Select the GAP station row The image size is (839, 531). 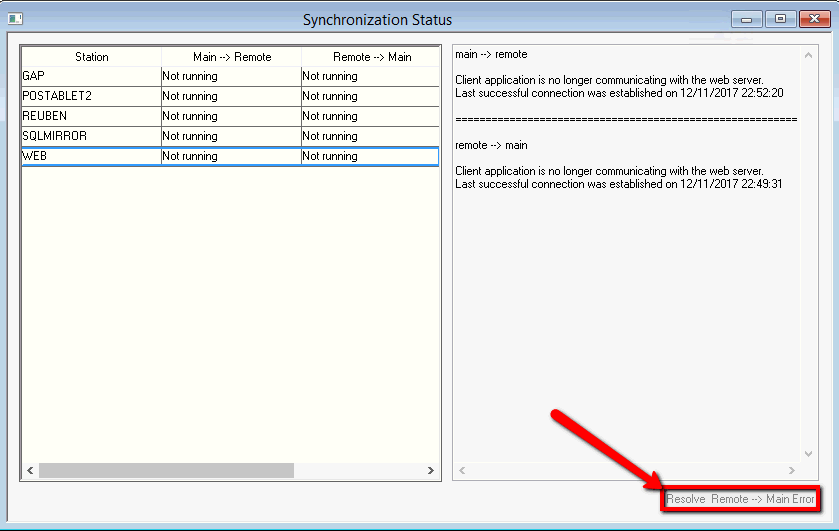tap(90, 76)
